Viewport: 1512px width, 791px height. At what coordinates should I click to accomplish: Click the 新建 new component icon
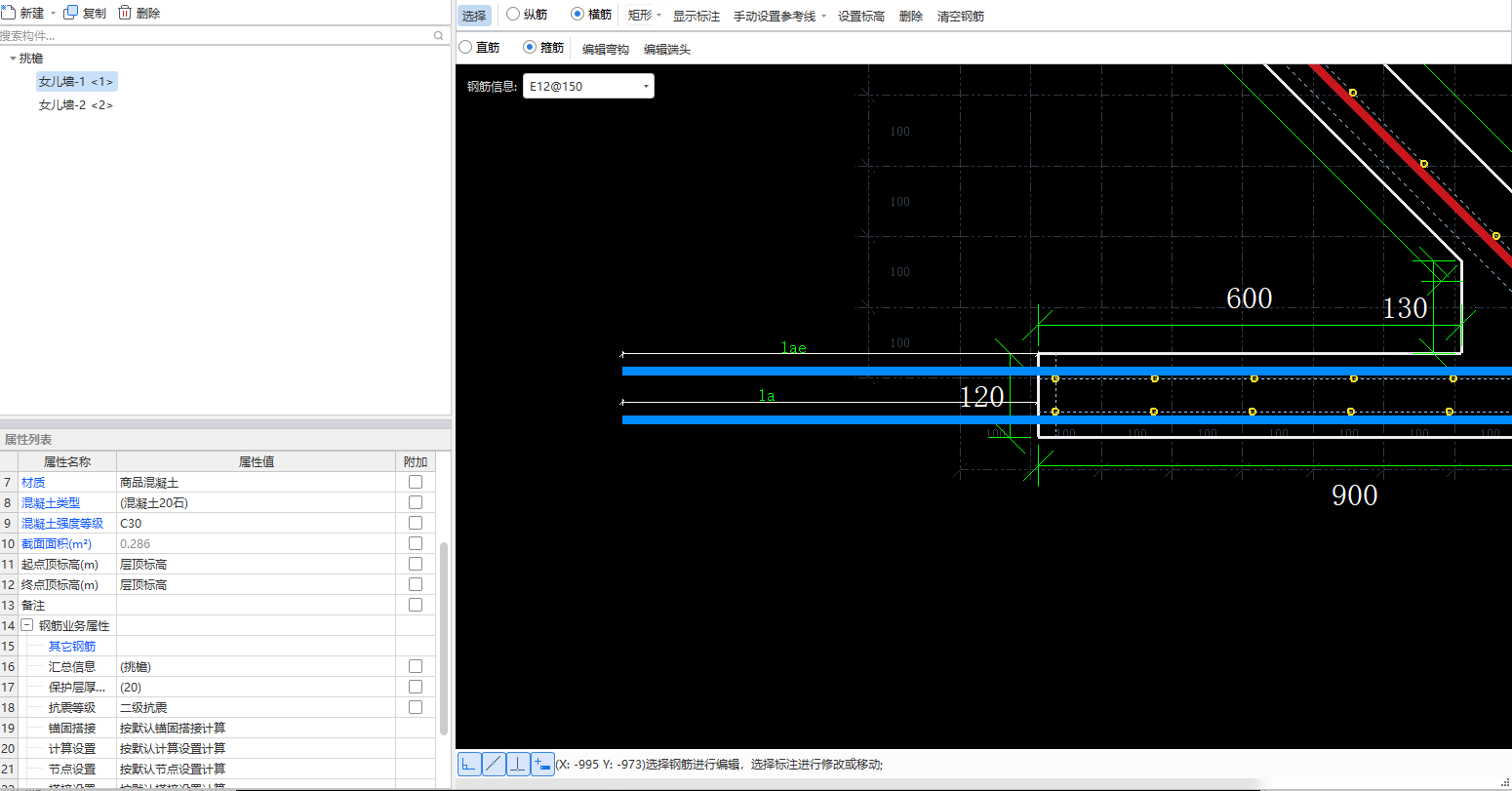[x=8, y=13]
